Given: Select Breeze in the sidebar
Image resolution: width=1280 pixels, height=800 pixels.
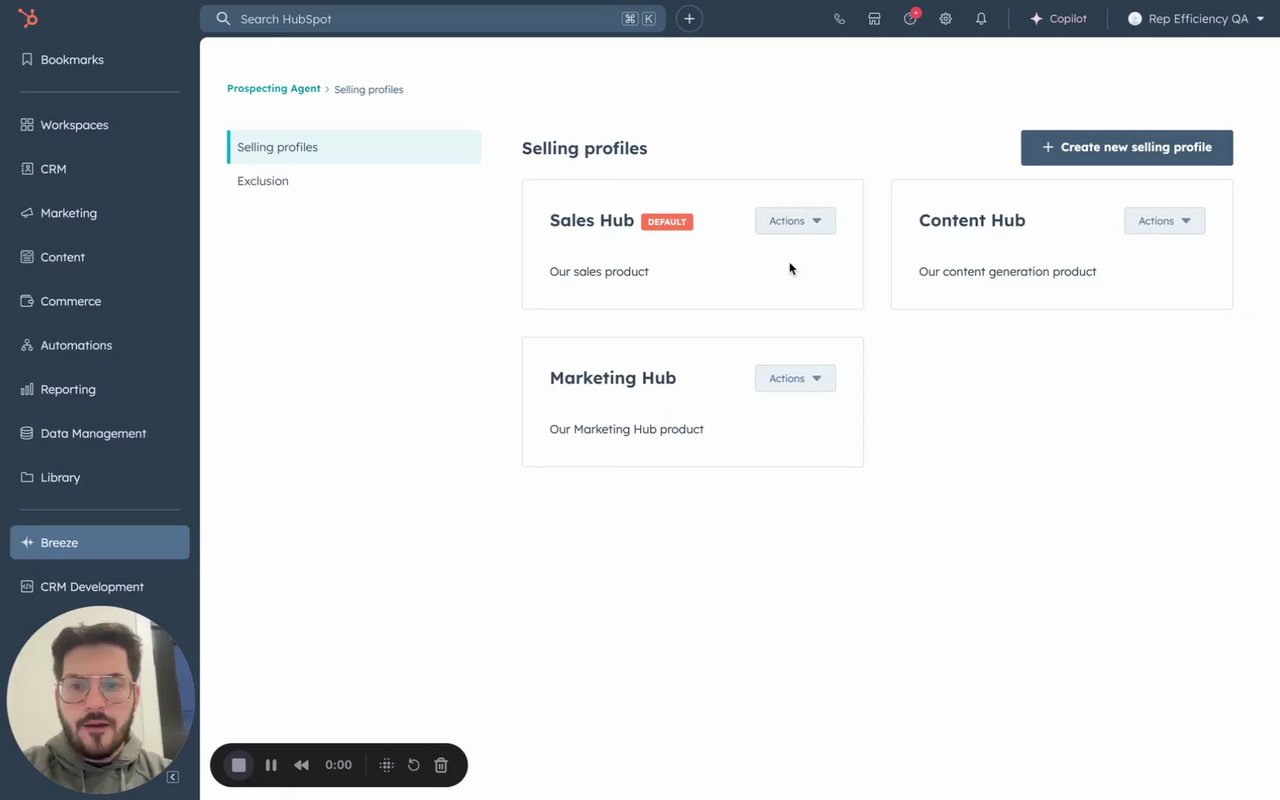Looking at the screenshot, I should point(100,542).
